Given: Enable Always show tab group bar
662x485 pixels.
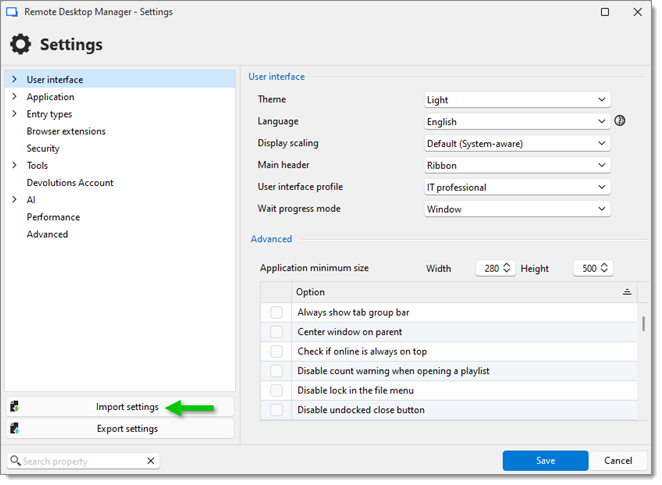Looking at the screenshot, I should [x=276, y=313].
